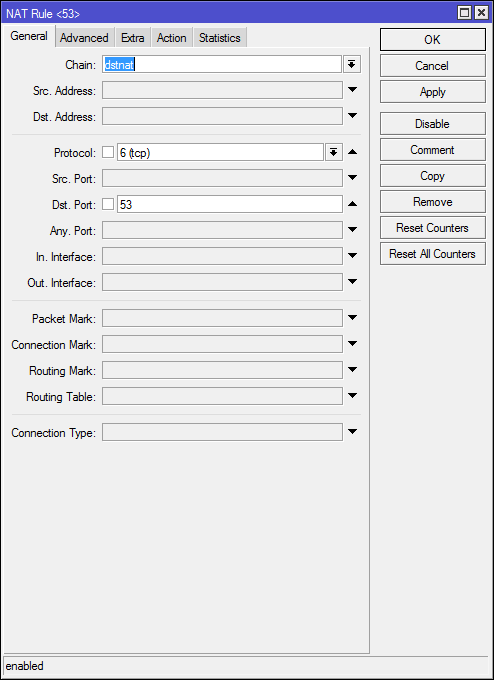Expand the Dst. Address field arrow
Viewport: 494px width, 680px height.
(x=353, y=116)
